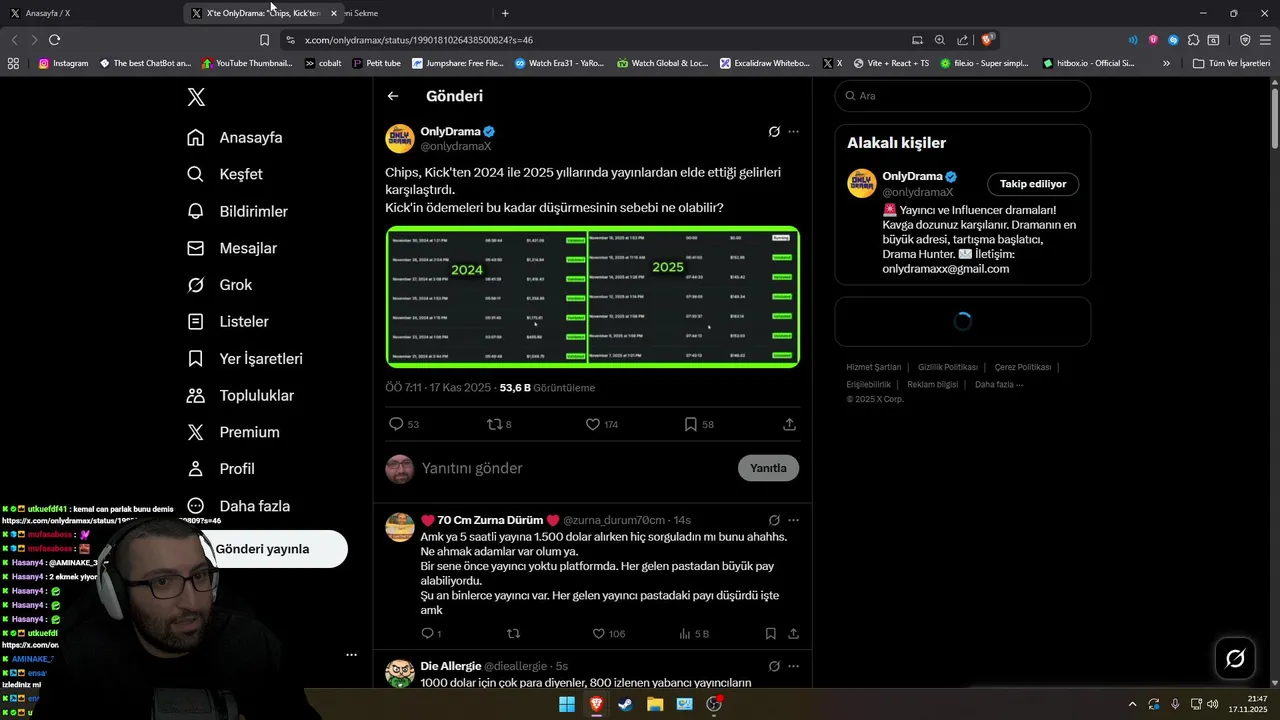
Task: Click repost icon with 8 reposts
Action: tap(494, 424)
